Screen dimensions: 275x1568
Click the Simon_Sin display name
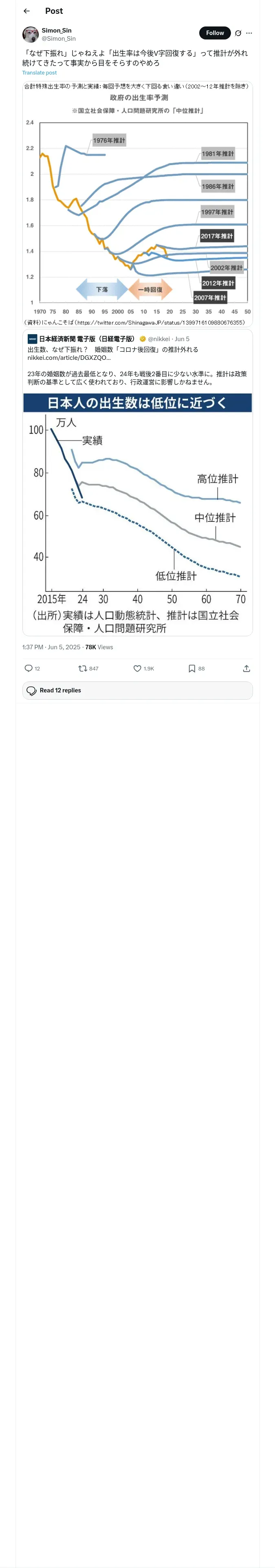(57, 31)
